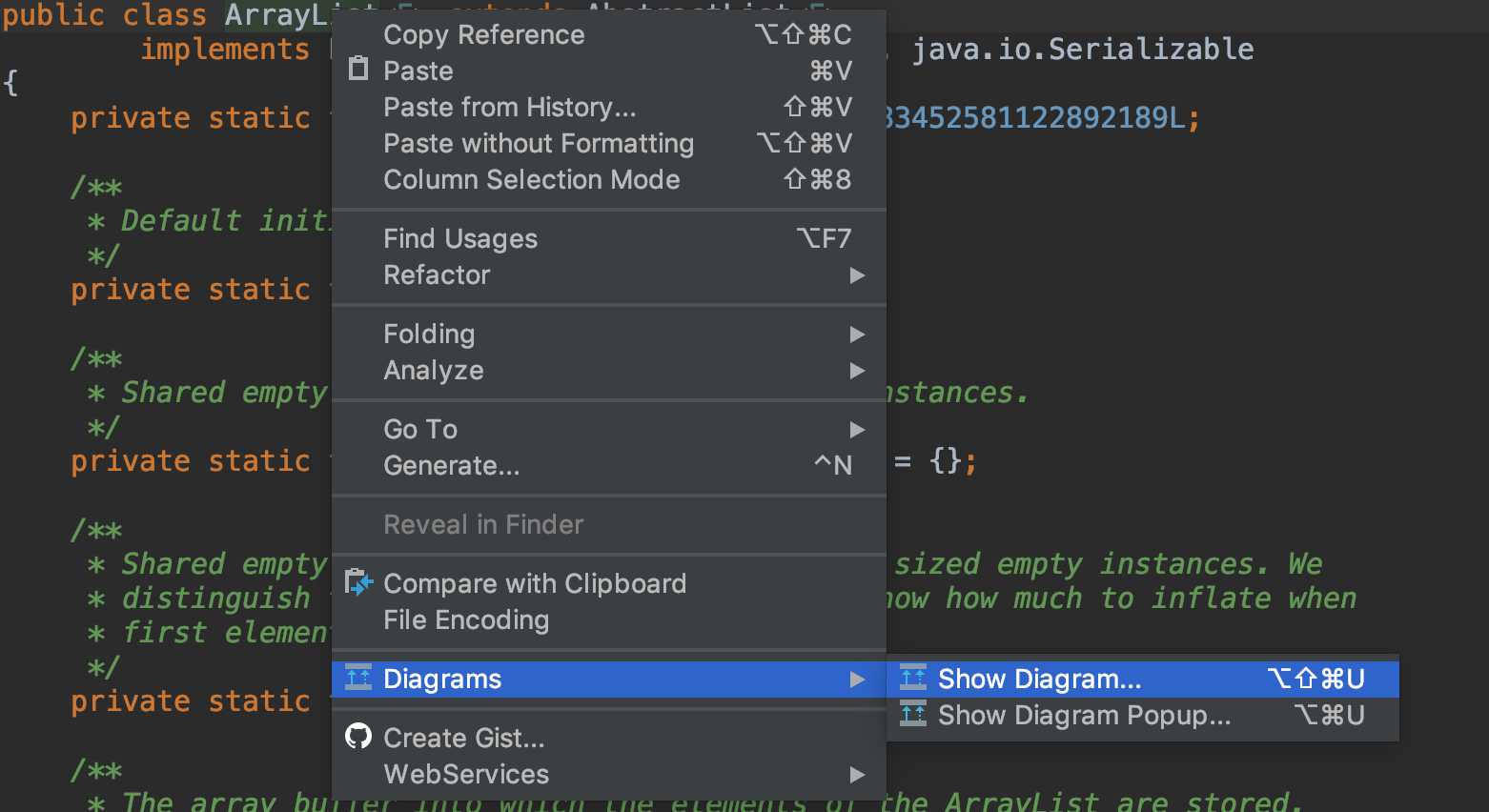Toggle Column Selection Mode

(x=609, y=179)
